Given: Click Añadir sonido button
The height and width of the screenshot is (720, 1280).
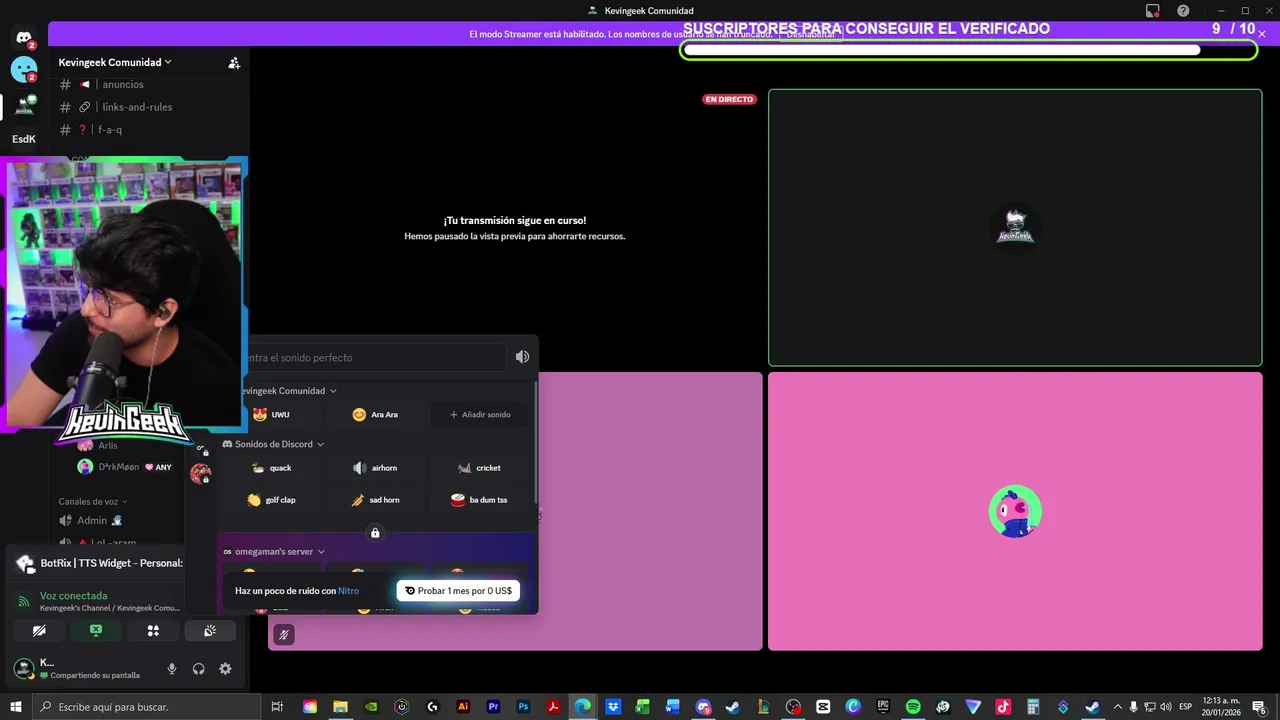Looking at the screenshot, I should click(x=479, y=414).
